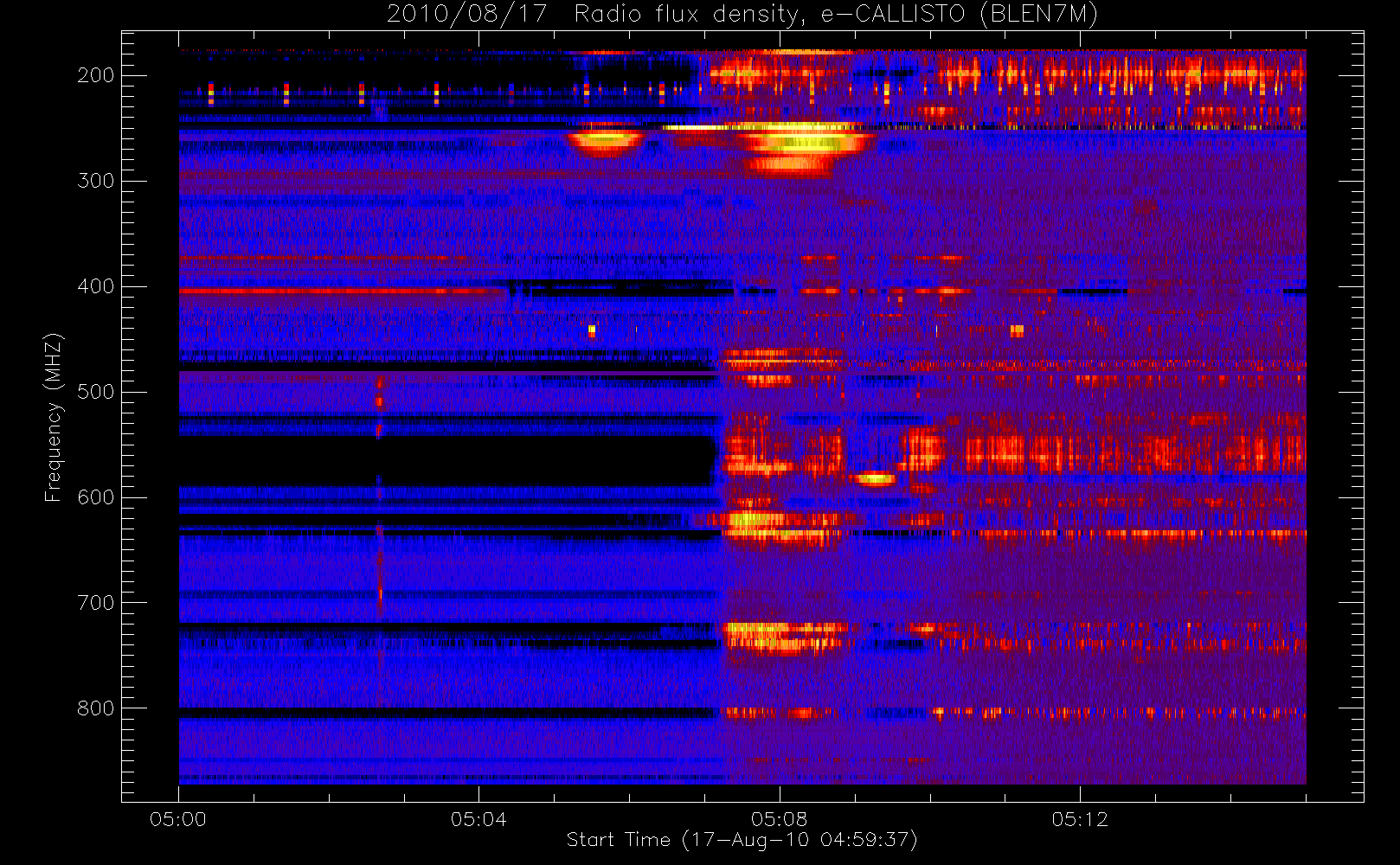Select the 'e-CALLISTO (BLEN7M)' title text
Image resolution: width=1400 pixels, height=865 pixels.
click(960, 15)
